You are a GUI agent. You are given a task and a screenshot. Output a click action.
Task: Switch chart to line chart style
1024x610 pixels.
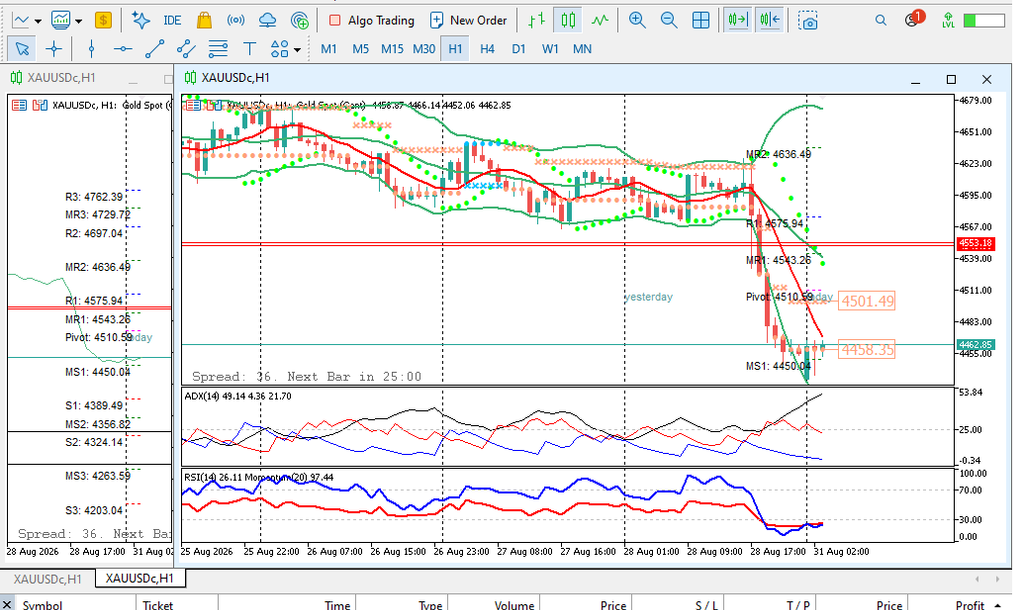(x=600, y=20)
